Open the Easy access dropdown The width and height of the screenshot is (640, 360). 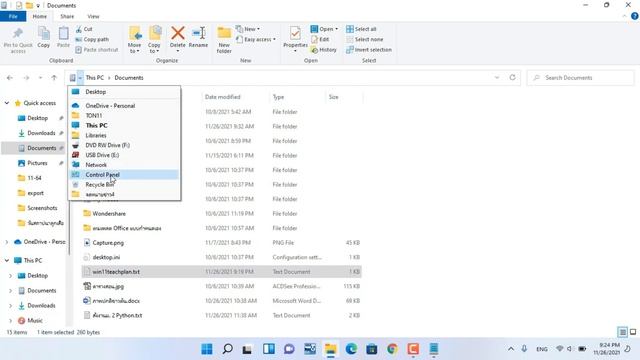pyautogui.click(x=256, y=39)
